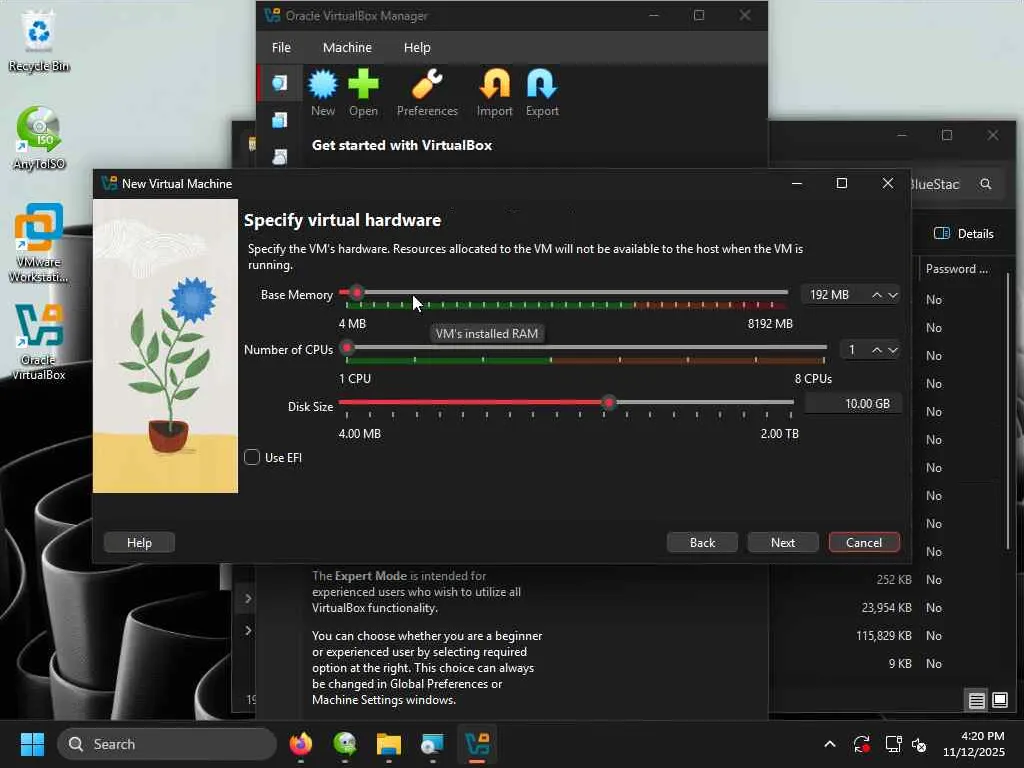The image size is (1024, 768).
Task: Open Preferences via the wrench icon
Action: (427, 93)
